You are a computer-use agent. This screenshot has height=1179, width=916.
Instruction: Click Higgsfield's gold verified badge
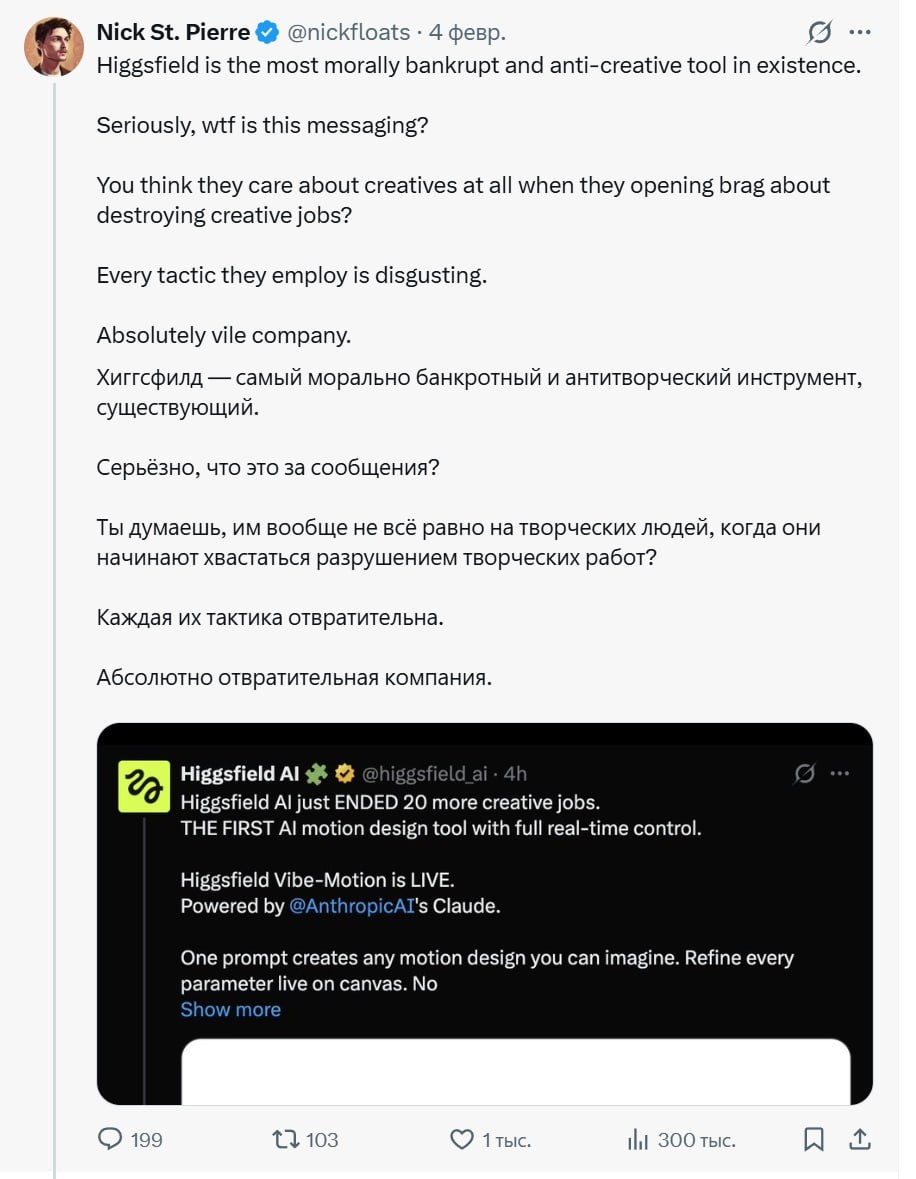(345, 773)
